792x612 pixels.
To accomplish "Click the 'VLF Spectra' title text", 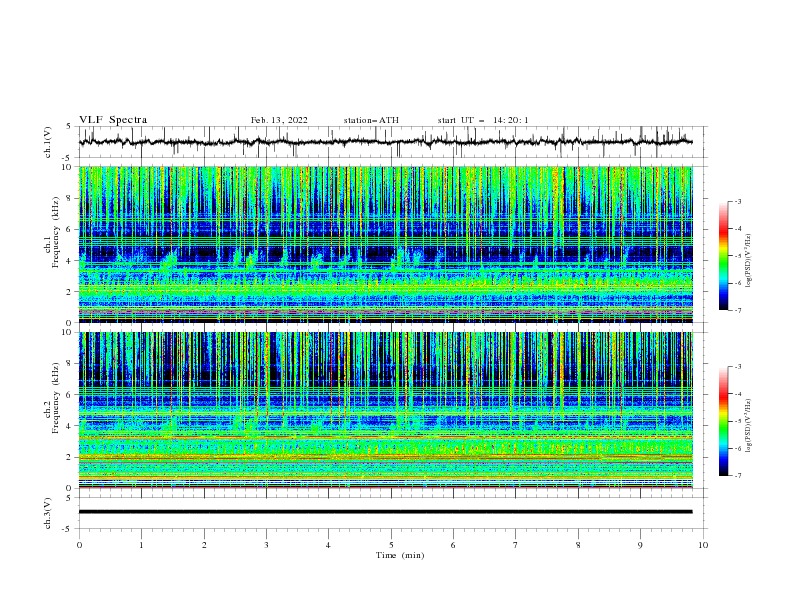I will [x=113, y=120].
